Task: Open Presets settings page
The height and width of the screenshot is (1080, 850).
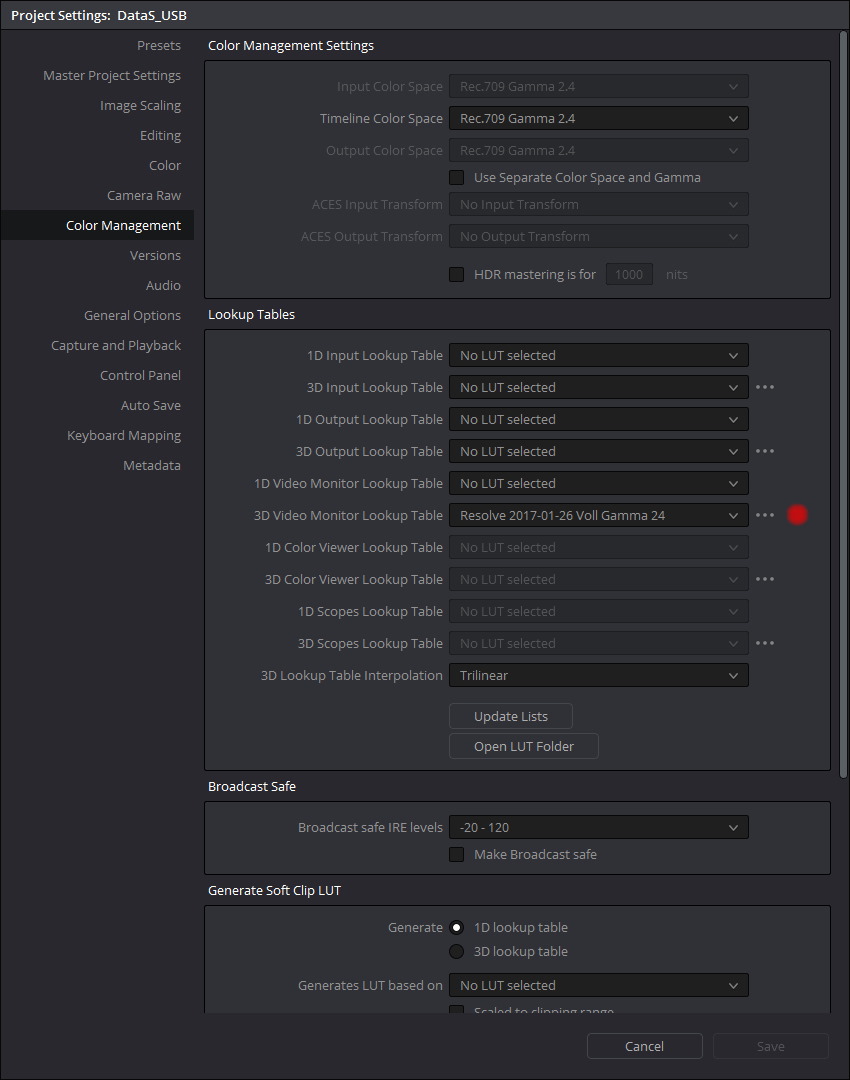Action: click(x=158, y=45)
